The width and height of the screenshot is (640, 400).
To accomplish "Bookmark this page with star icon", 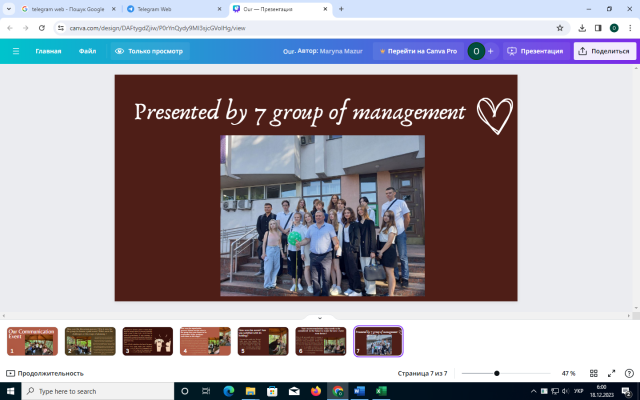I will 560,28.
